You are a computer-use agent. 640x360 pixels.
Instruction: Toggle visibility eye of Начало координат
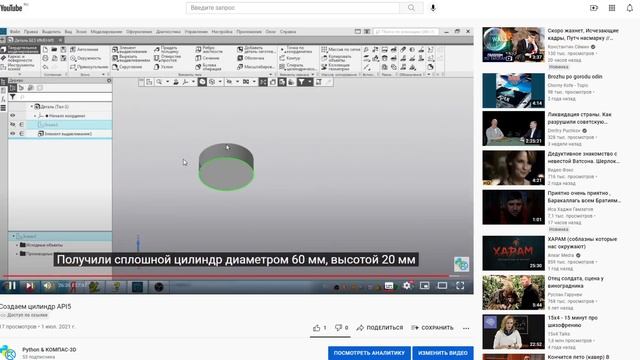click(x=13, y=116)
